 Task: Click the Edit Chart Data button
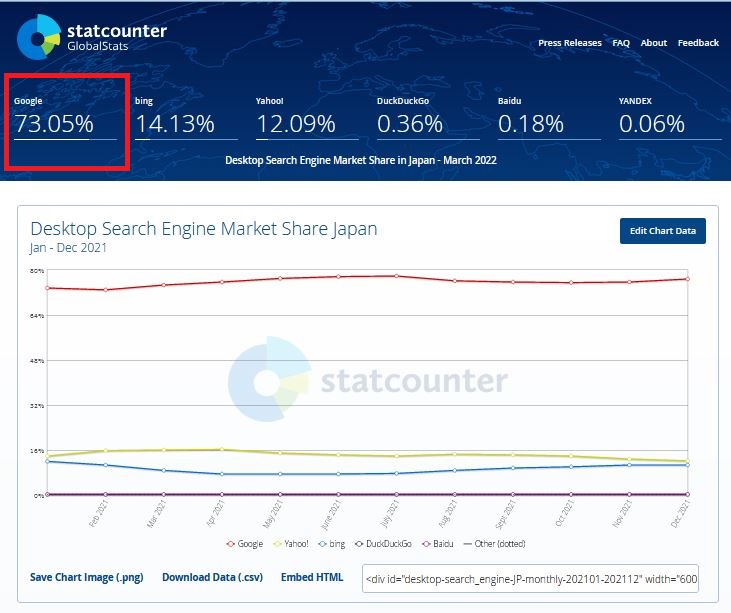tap(662, 231)
